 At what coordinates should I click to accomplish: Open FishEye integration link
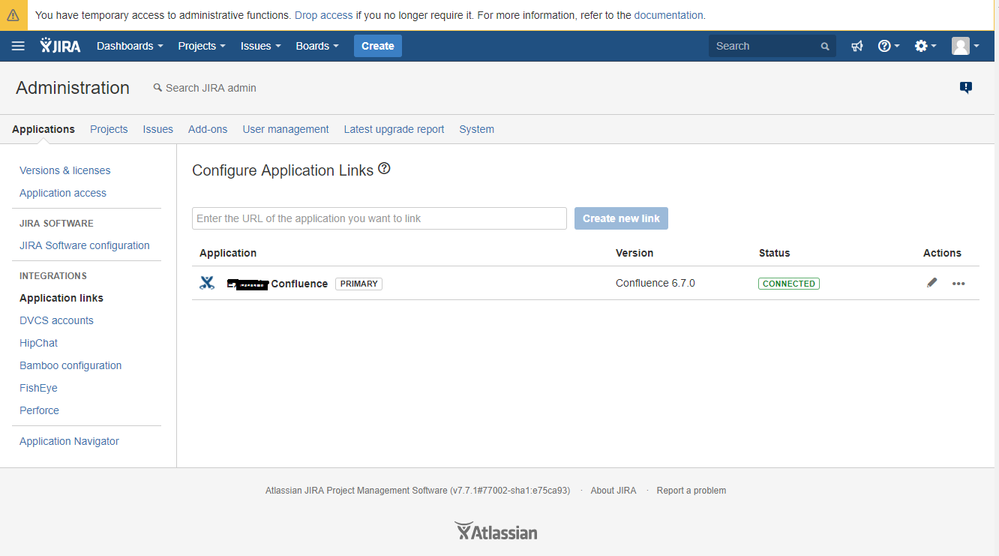(38, 388)
